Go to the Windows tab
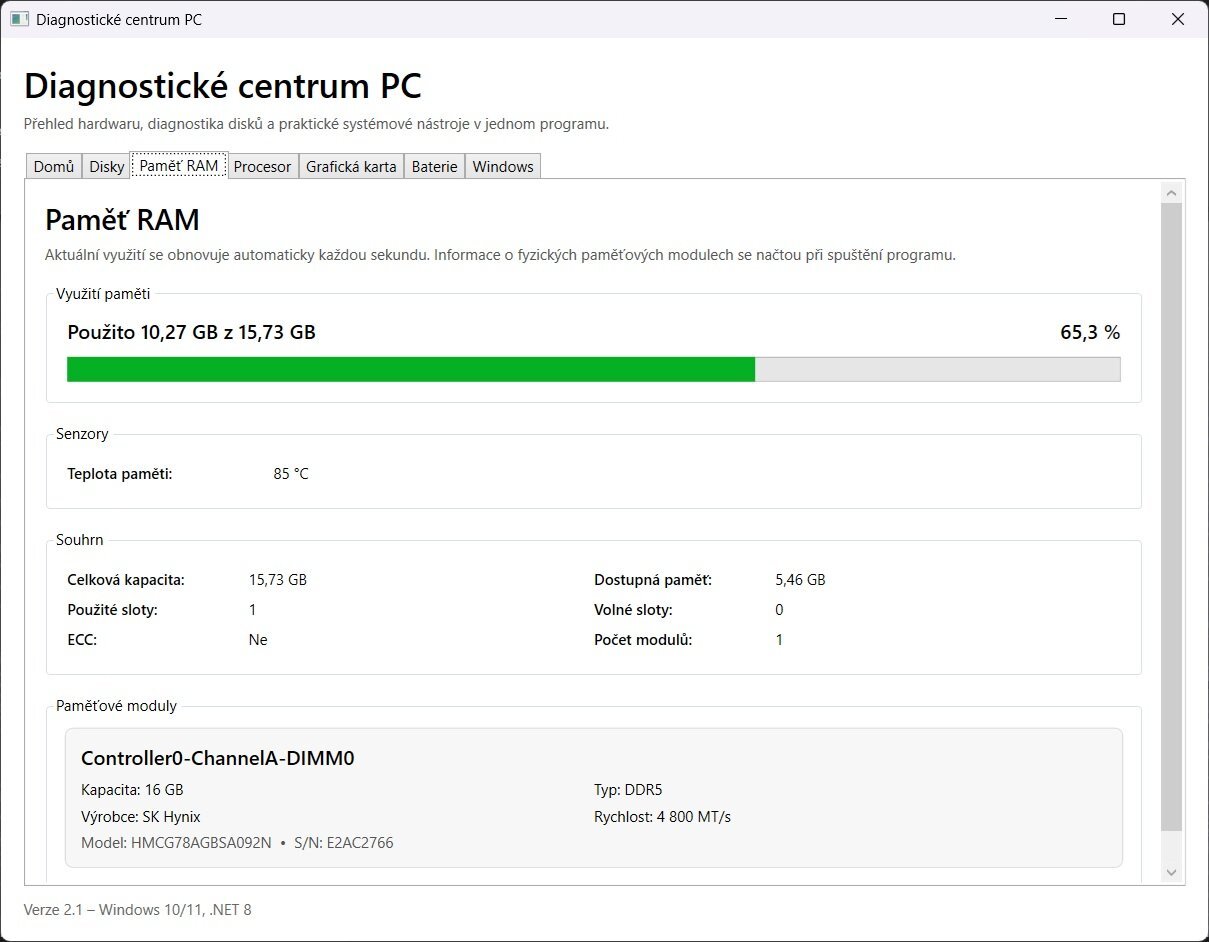1209x942 pixels. (503, 167)
